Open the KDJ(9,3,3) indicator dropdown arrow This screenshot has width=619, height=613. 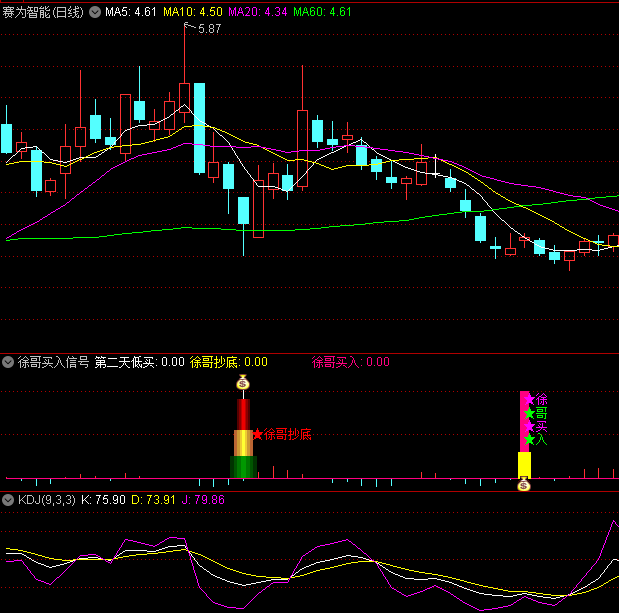pos(8,500)
